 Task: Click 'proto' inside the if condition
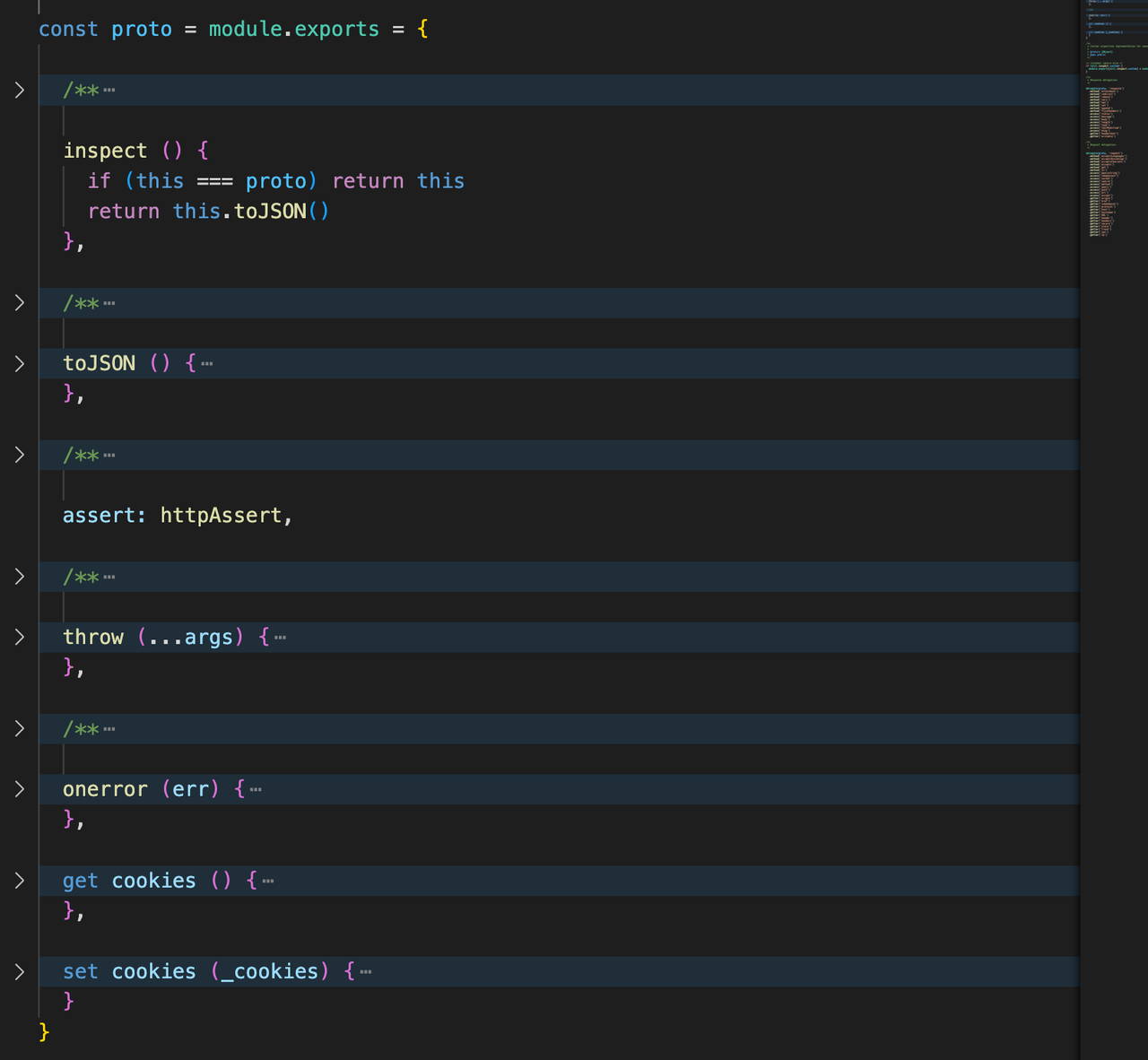click(275, 181)
